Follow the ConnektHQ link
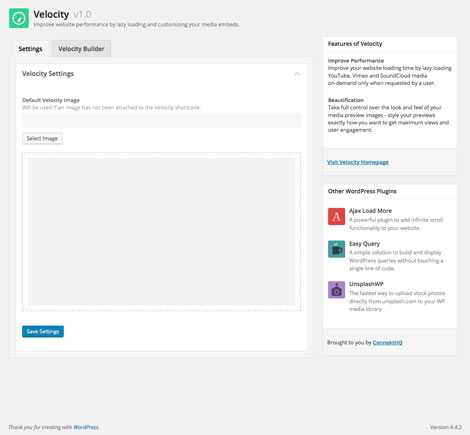The image size is (470, 435). click(x=387, y=342)
